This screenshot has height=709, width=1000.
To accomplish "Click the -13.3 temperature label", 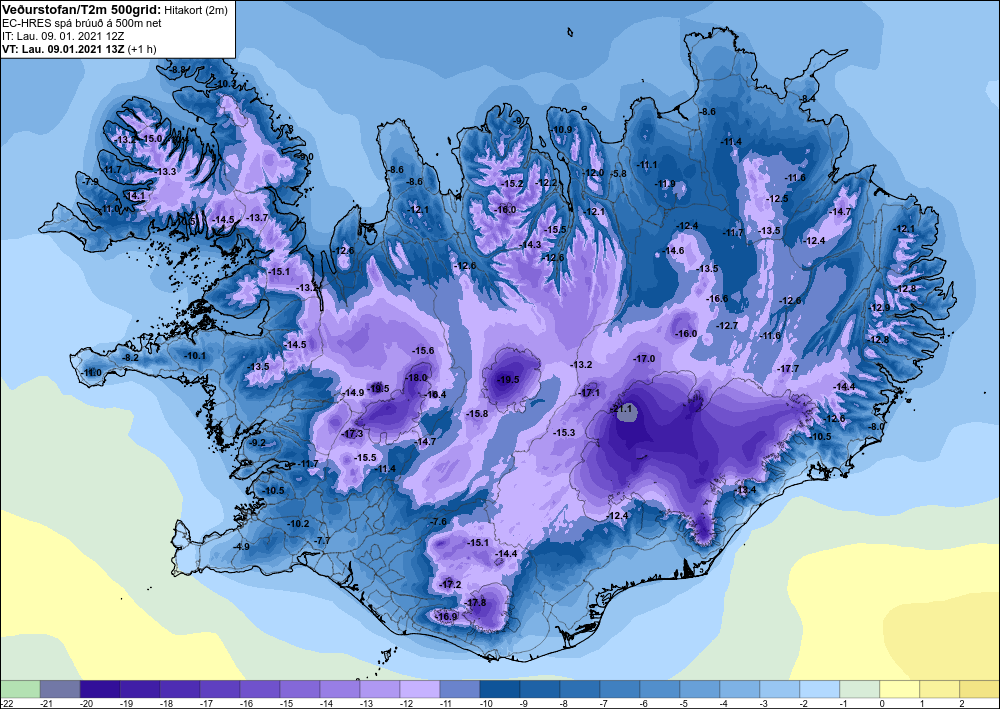I will [x=166, y=172].
